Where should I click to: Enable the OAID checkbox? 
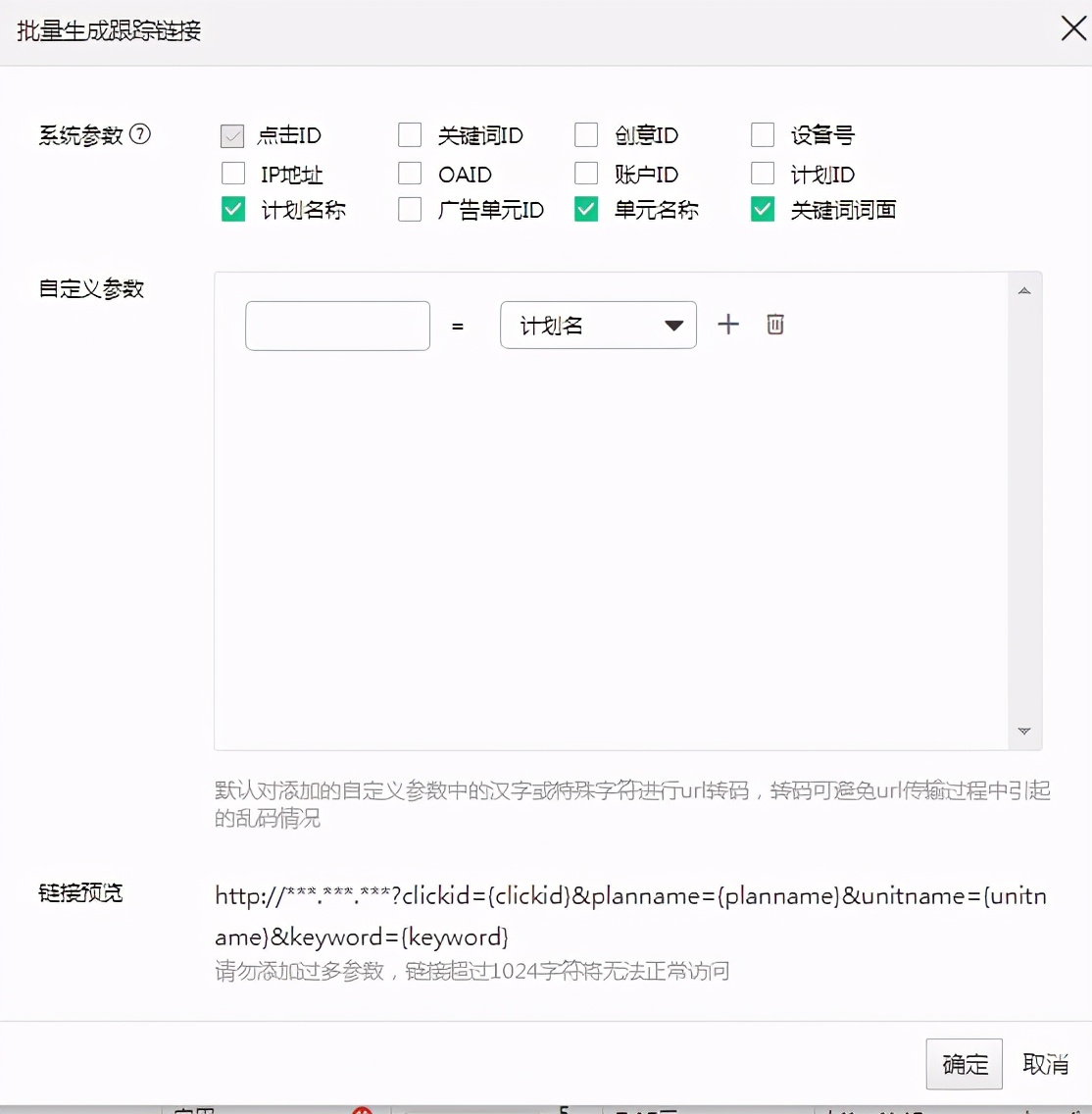point(409,173)
